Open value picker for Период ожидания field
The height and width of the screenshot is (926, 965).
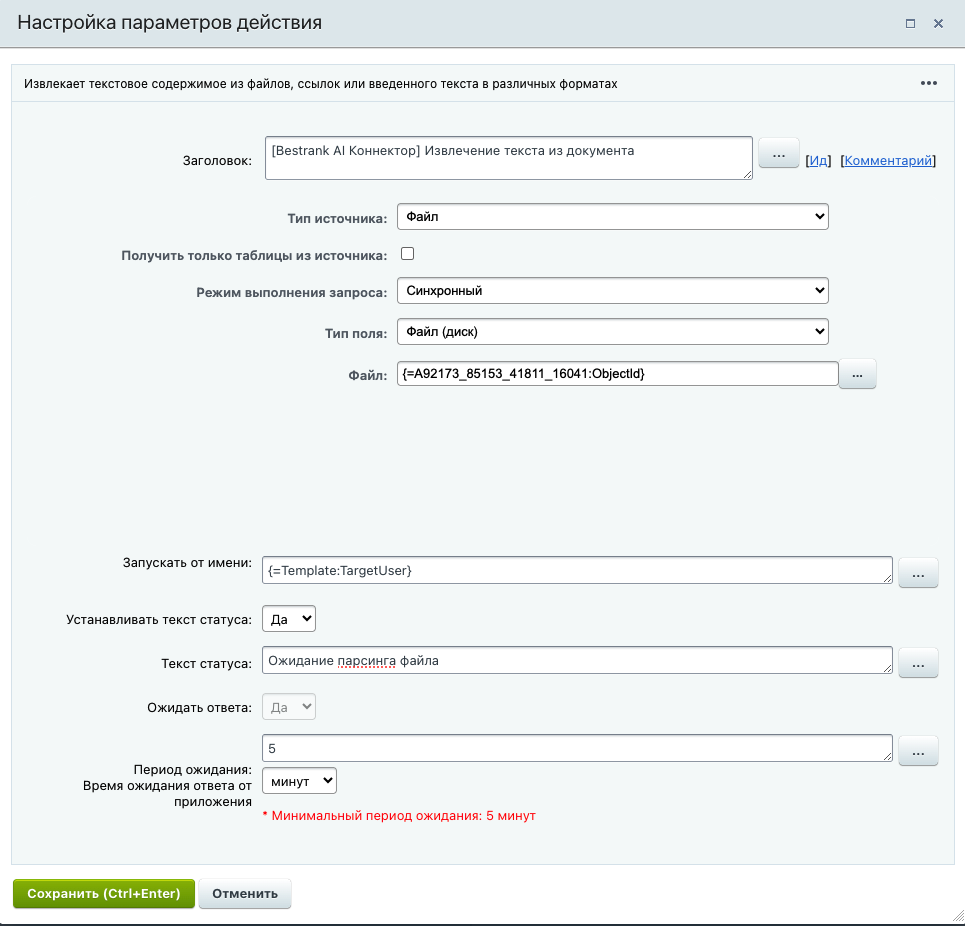(x=918, y=751)
